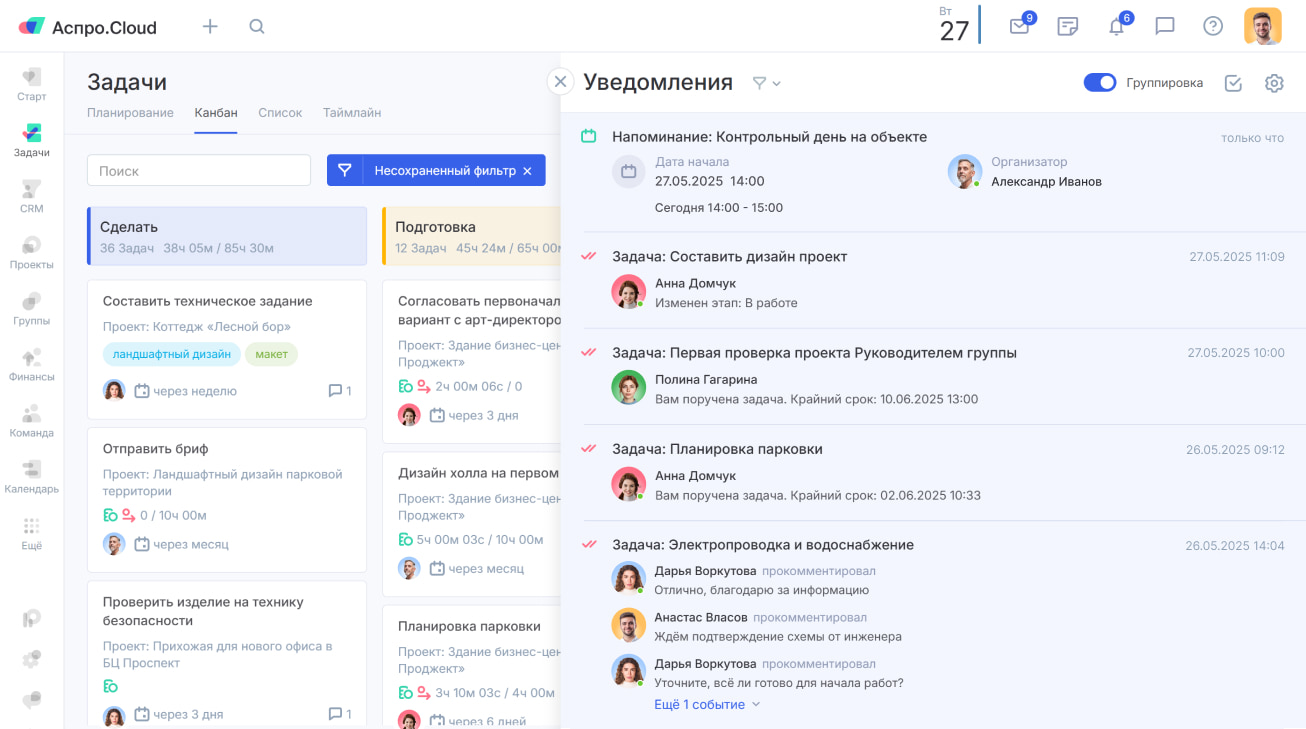This screenshot has height=729, width=1306.
Task: Click the Поиск search field
Action: pyautogui.click(x=199, y=171)
